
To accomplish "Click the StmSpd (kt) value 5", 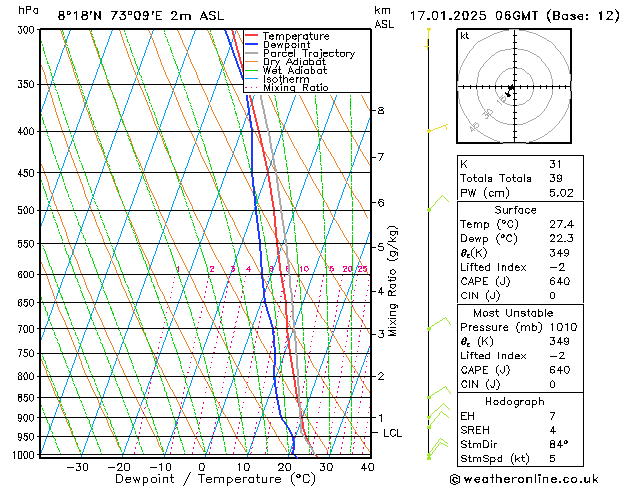I will (552, 458).
